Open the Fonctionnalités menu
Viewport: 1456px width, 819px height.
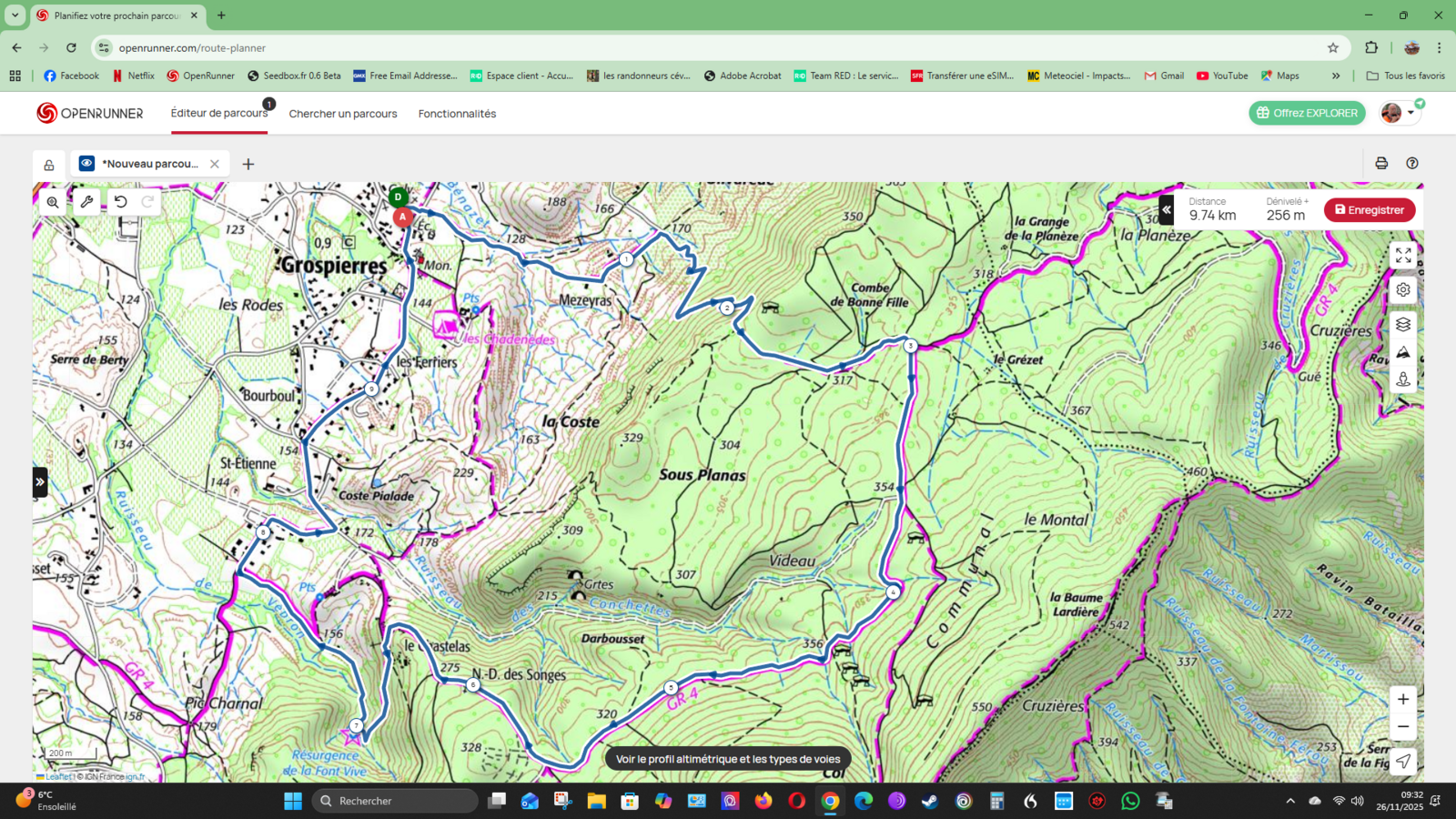457,114
